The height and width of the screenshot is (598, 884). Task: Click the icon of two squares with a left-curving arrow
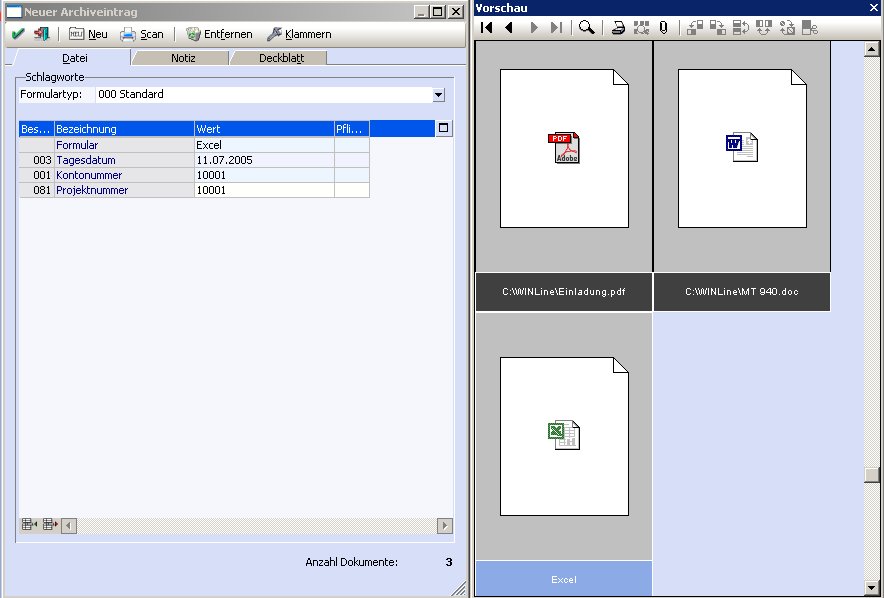pyautogui.click(x=695, y=27)
